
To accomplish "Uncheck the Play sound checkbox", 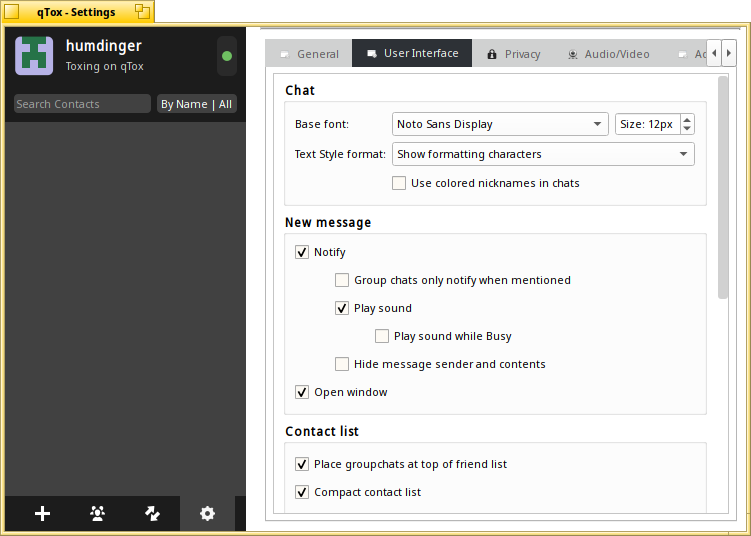I will click(x=341, y=308).
